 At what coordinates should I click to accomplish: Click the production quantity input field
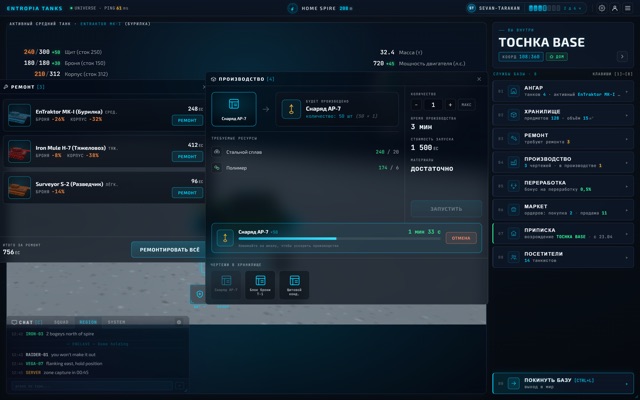(x=433, y=104)
